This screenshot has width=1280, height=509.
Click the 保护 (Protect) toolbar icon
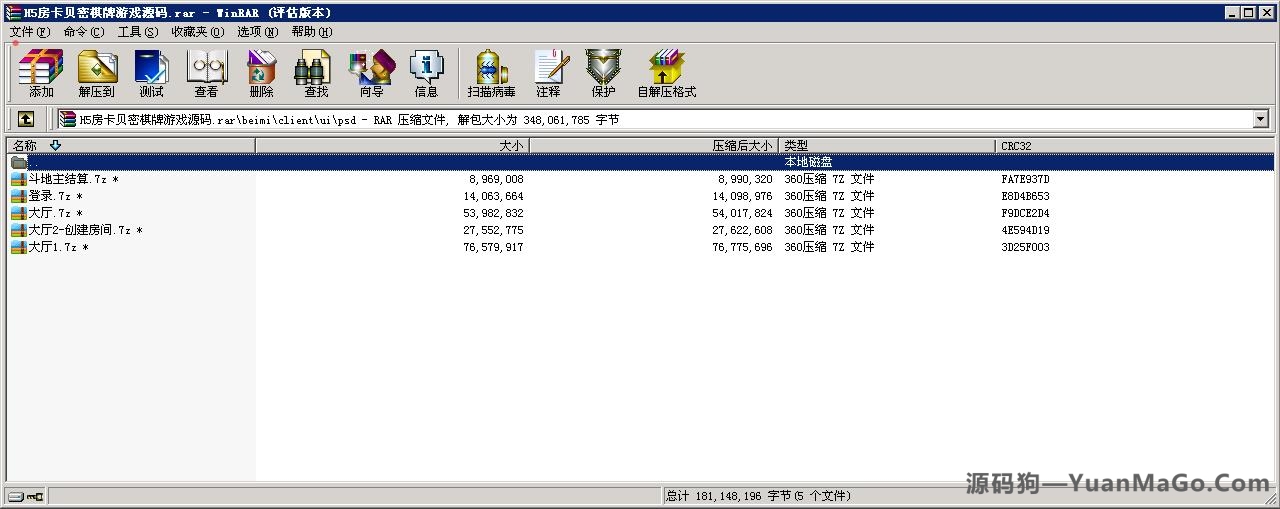tap(603, 73)
